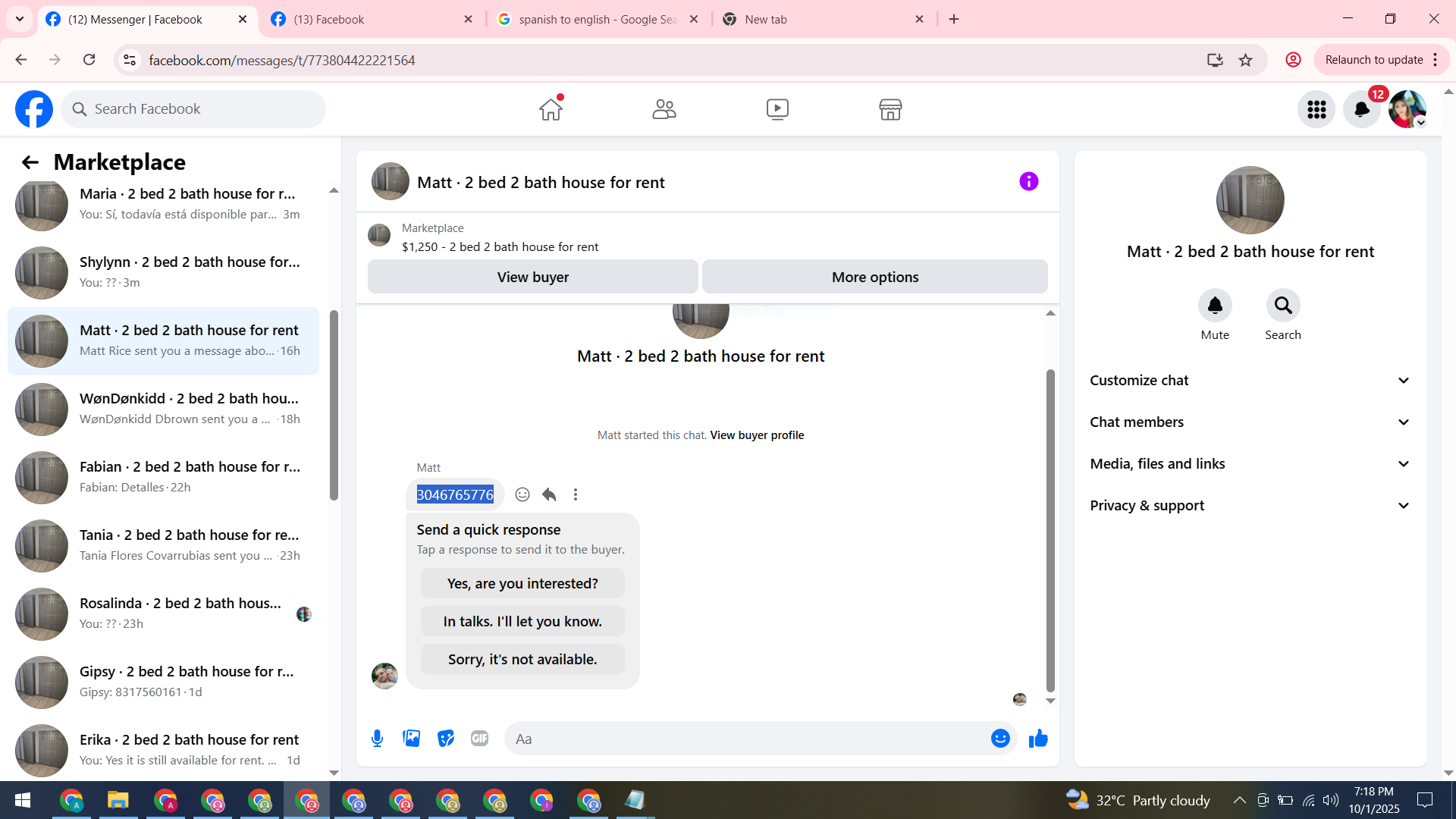Open View buyer profile link

pyautogui.click(x=757, y=435)
